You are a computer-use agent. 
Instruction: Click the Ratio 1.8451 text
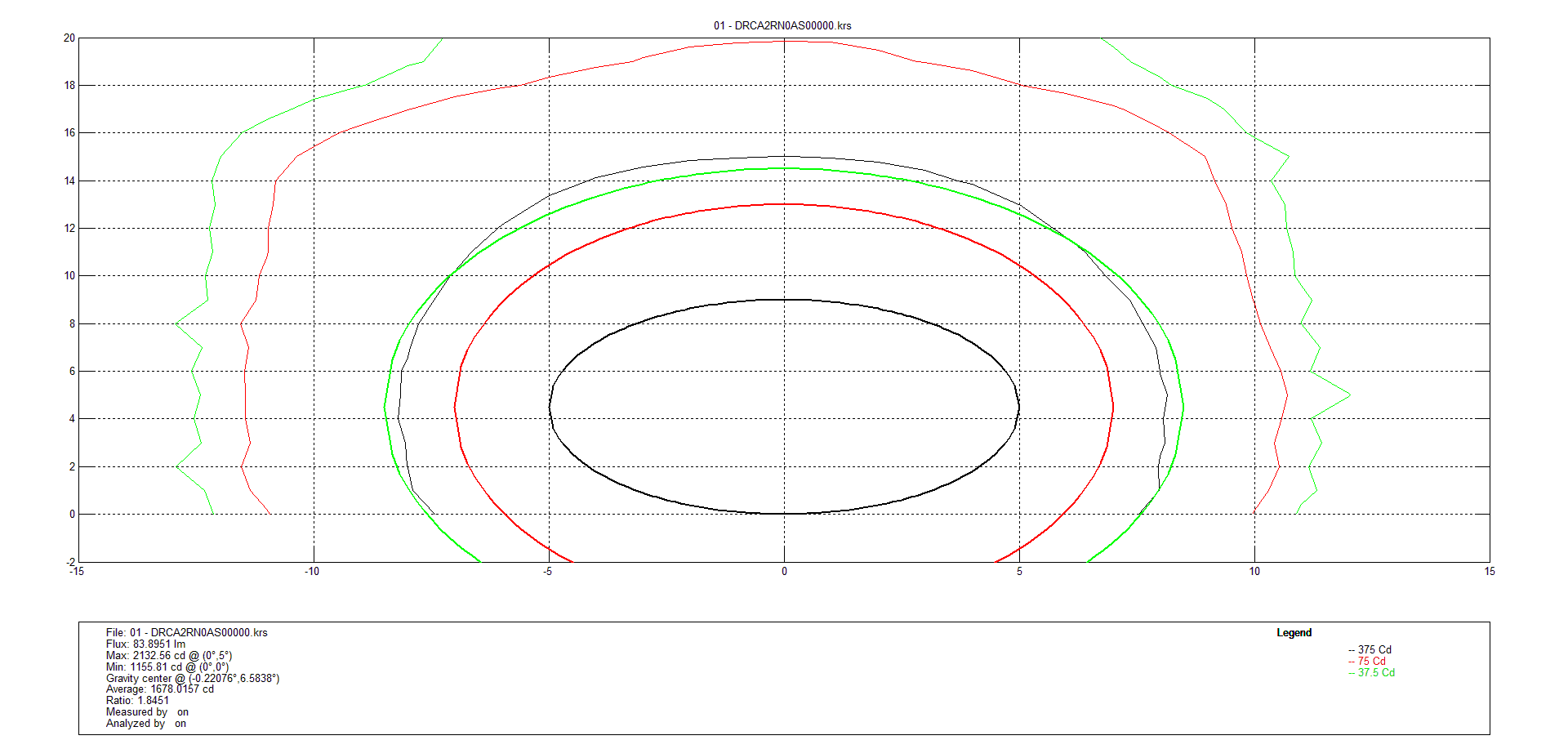137,701
